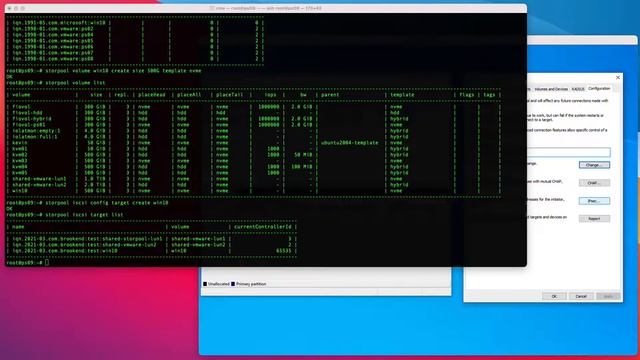
Task: Click 'storpool iscsi target list' command line
Action: pos(84,215)
